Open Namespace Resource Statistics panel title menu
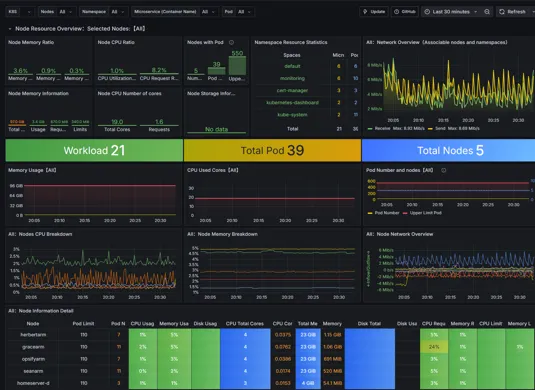This screenshot has height=390, width=535. click(x=291, y=42)
